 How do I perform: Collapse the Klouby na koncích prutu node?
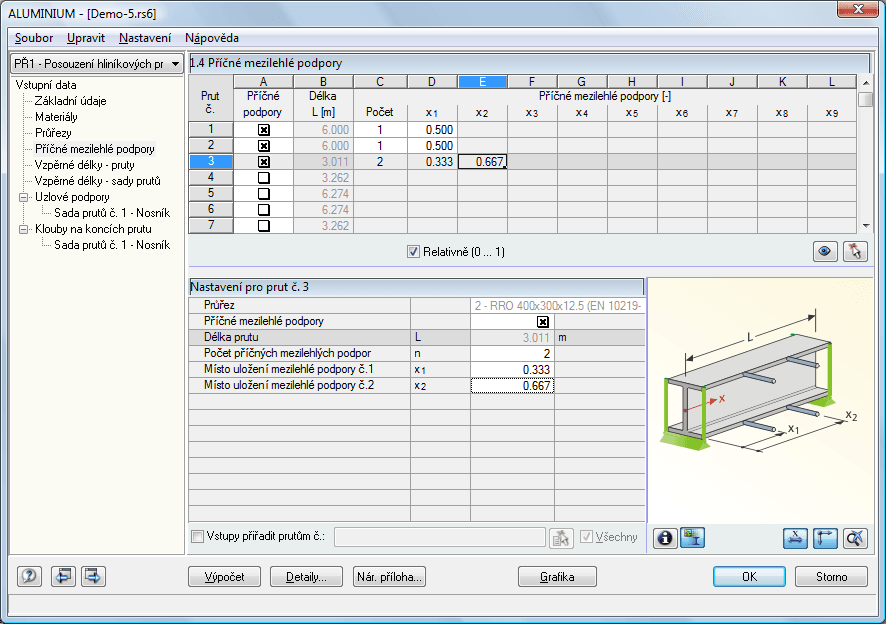tap(24, 229)
